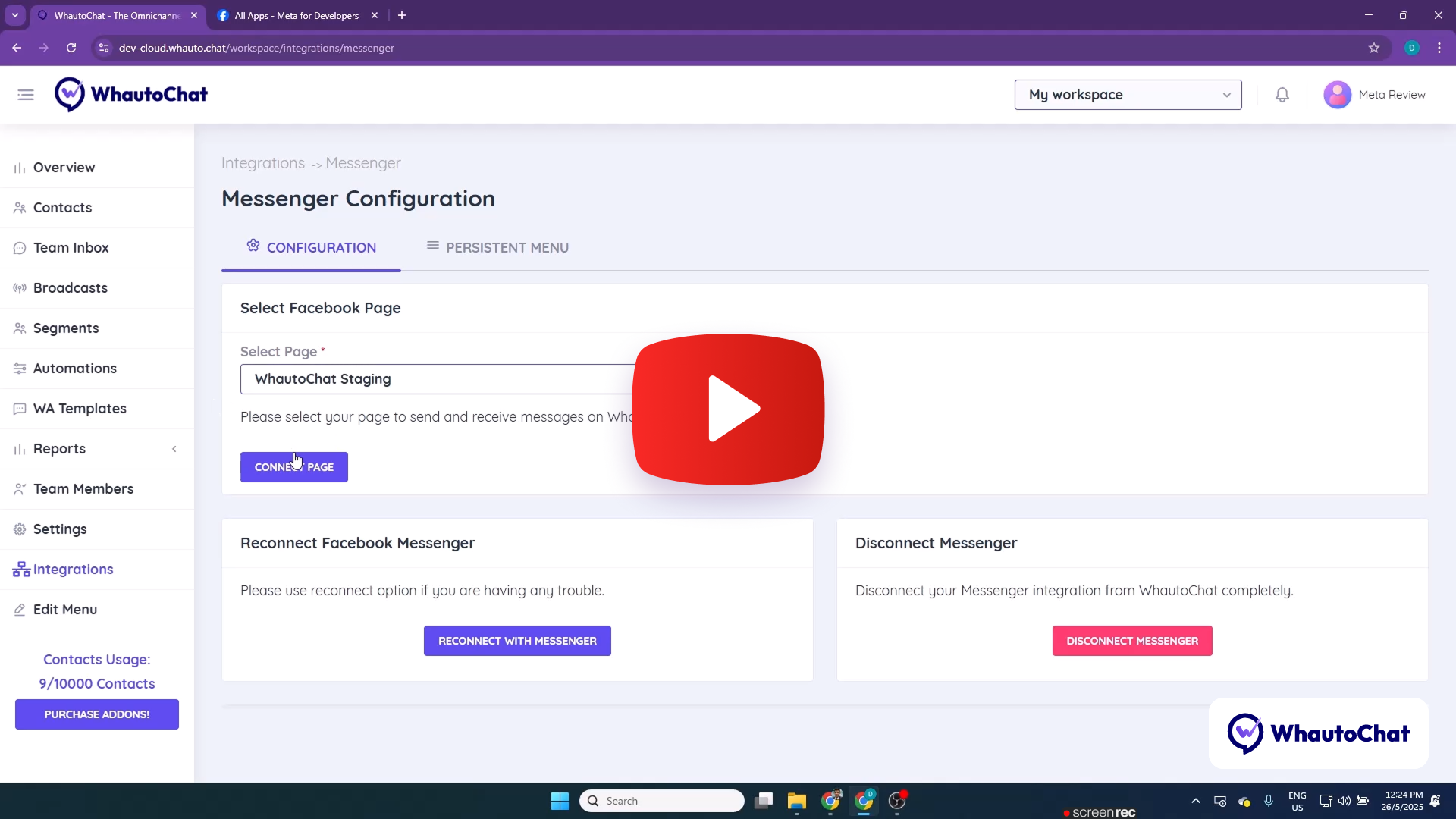Viewport: 1456px width, 819px height.
Task: Open the Automations panel
Action: click(x=74, y=368)
